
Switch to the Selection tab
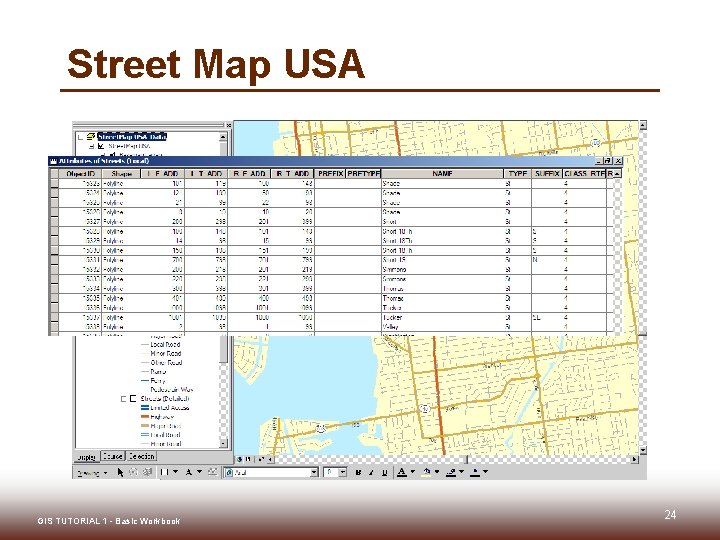[141, 456]
